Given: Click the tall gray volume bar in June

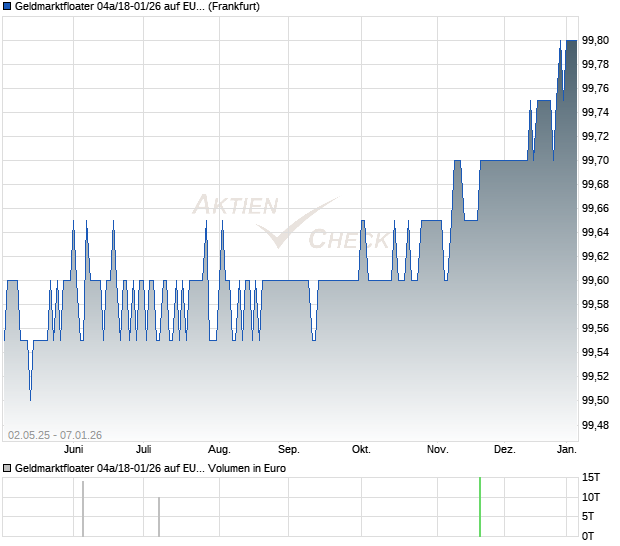Looking at the screenshot, I should tap(83, 509).
